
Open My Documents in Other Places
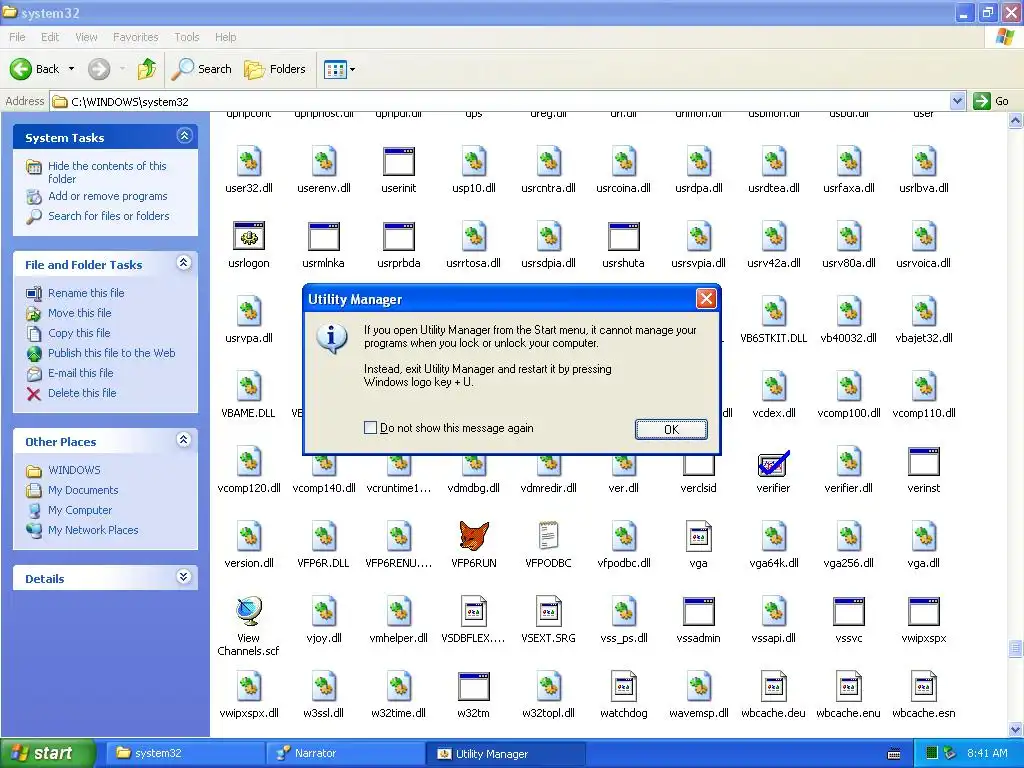tap(83, 490)
